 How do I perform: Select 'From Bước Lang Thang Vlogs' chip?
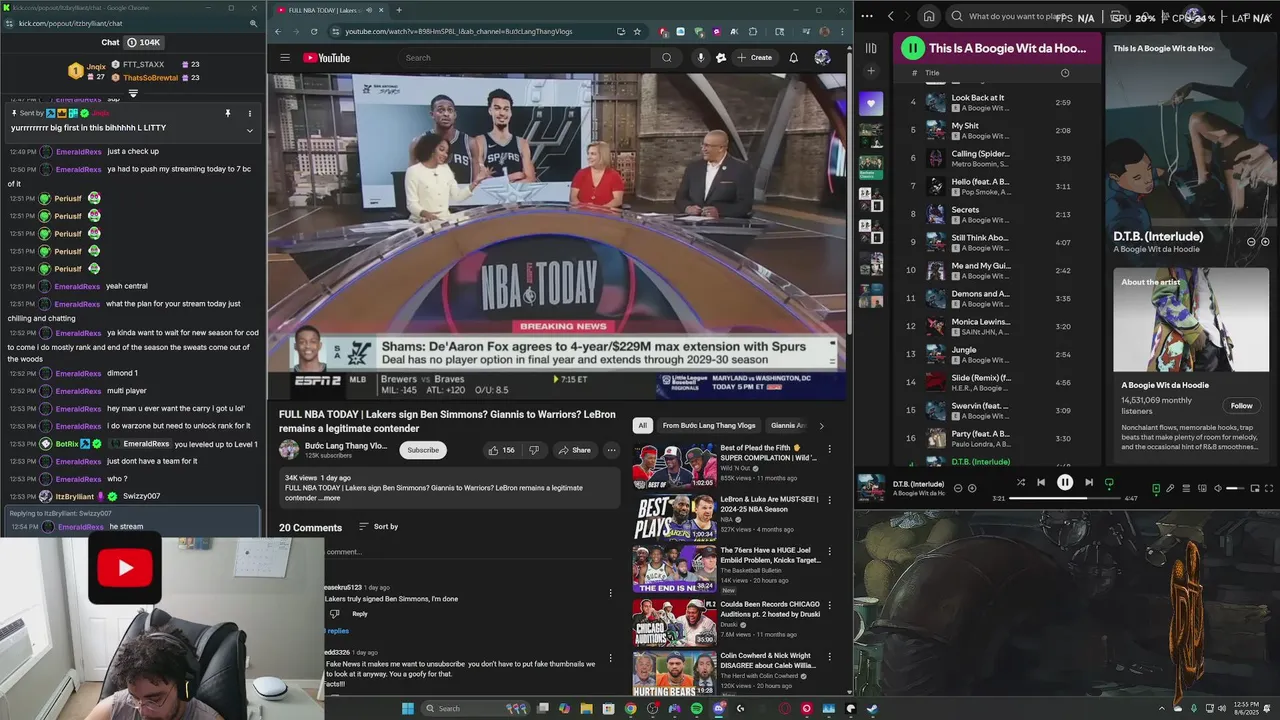(709, 426)
